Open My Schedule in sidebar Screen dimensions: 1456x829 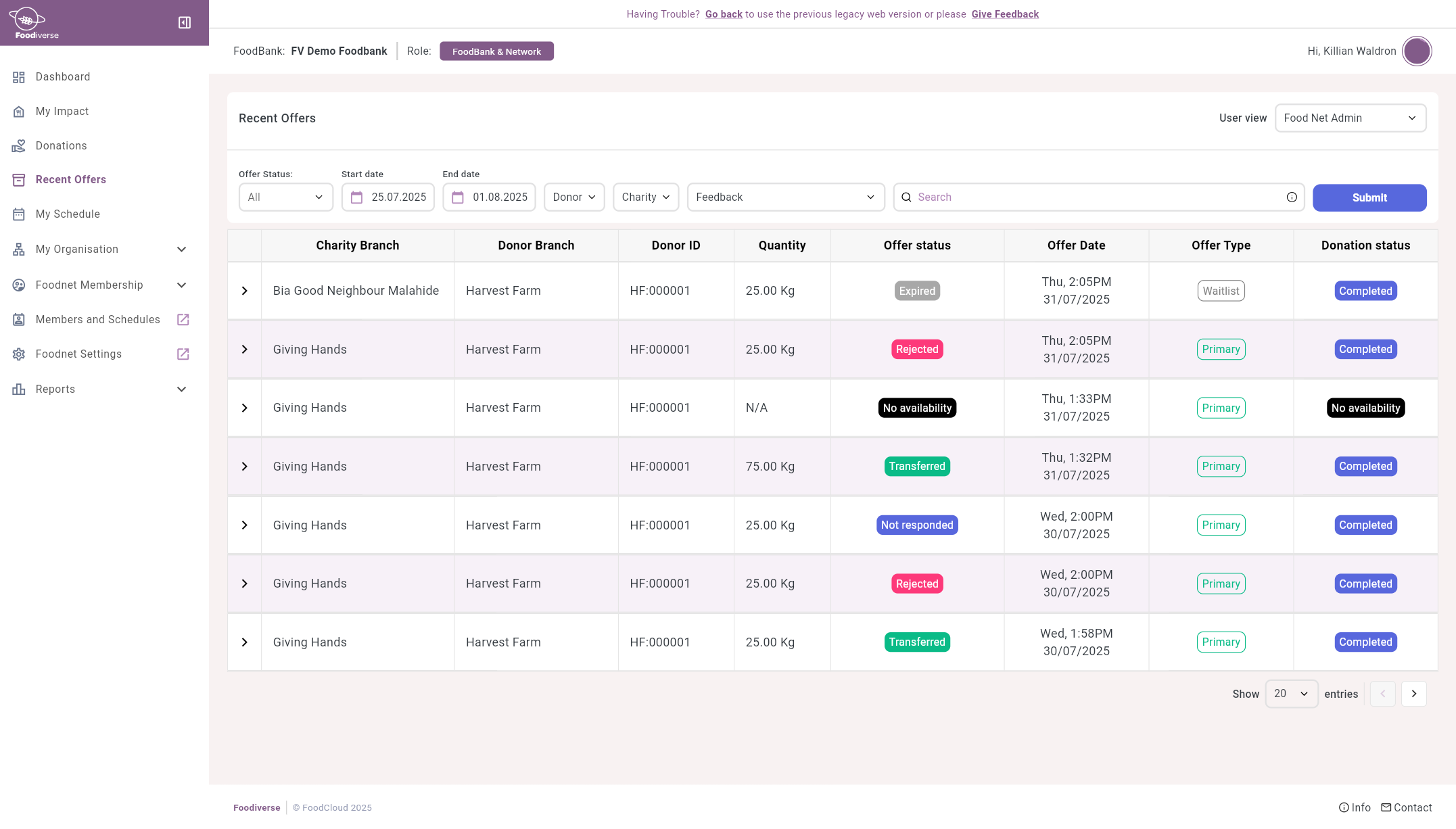click(x=68, y=214)
